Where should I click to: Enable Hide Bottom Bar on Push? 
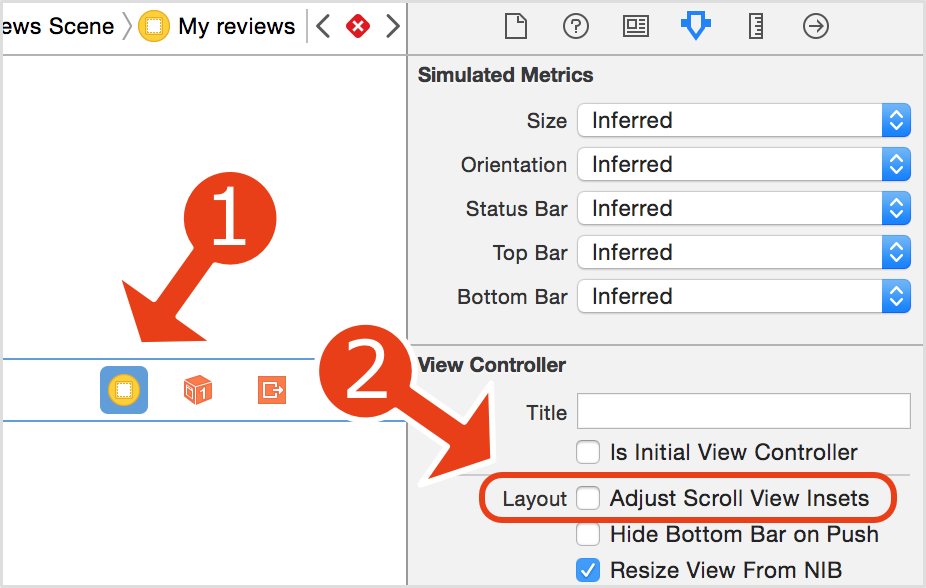tap(588, 534)
